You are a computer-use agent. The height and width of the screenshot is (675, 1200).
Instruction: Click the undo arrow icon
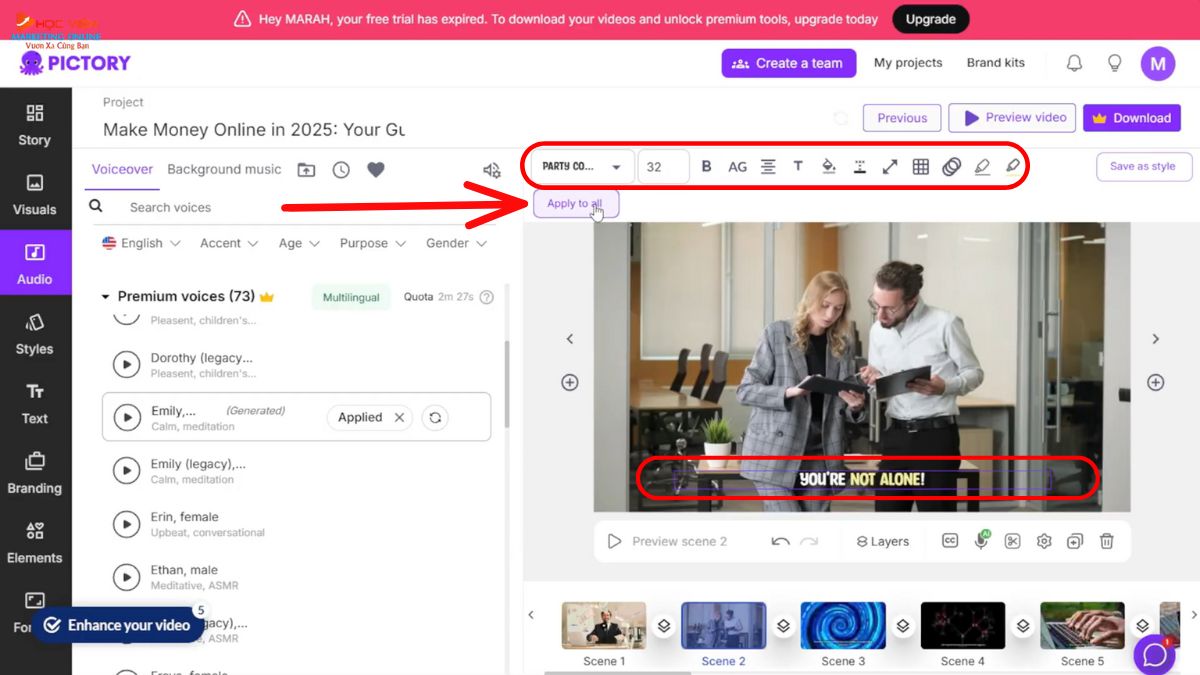(780, 541)
